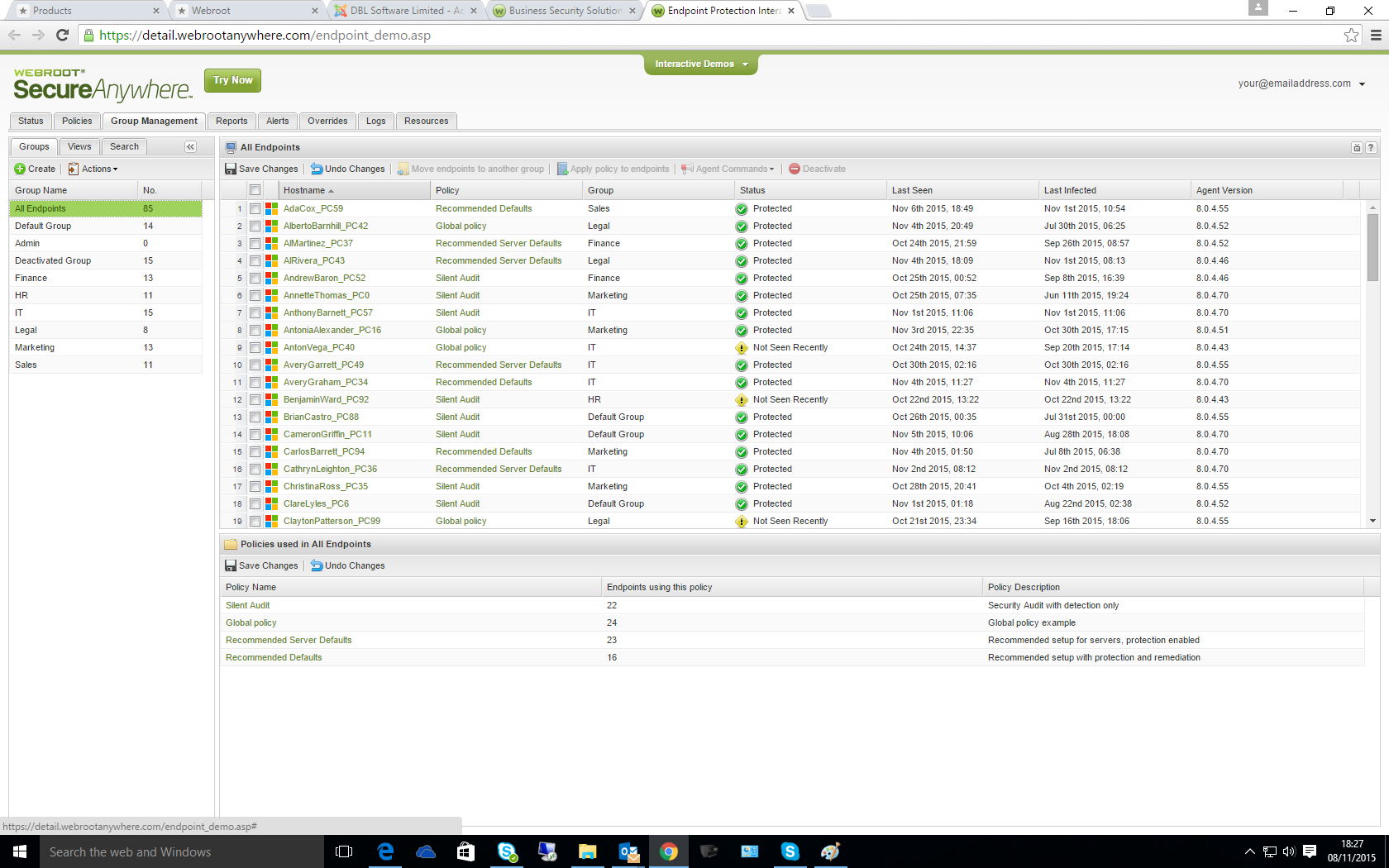Open Task View in the taskbar
This screenshot has width=1389, height=868.
tap(344, 851)
